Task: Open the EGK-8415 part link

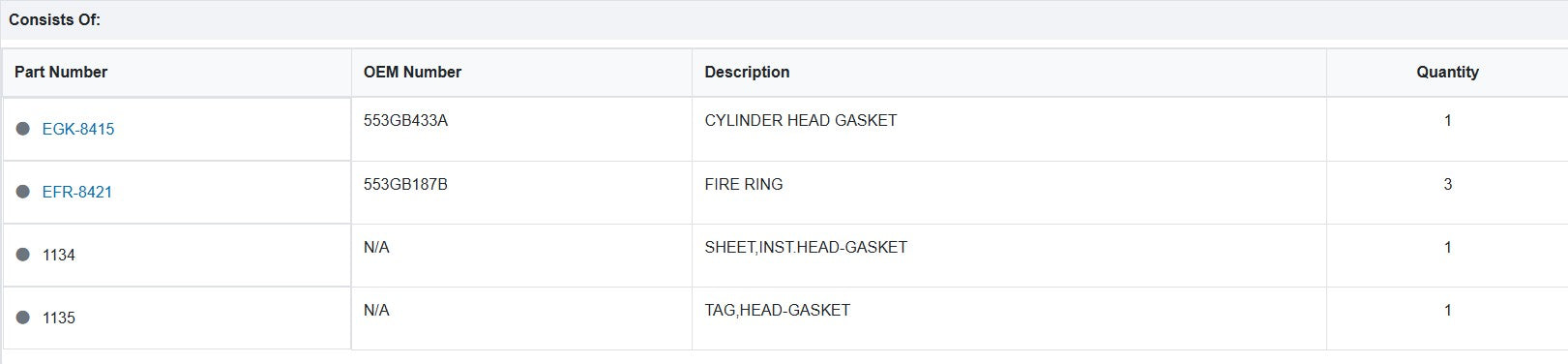Action: (x=78, y=129)
